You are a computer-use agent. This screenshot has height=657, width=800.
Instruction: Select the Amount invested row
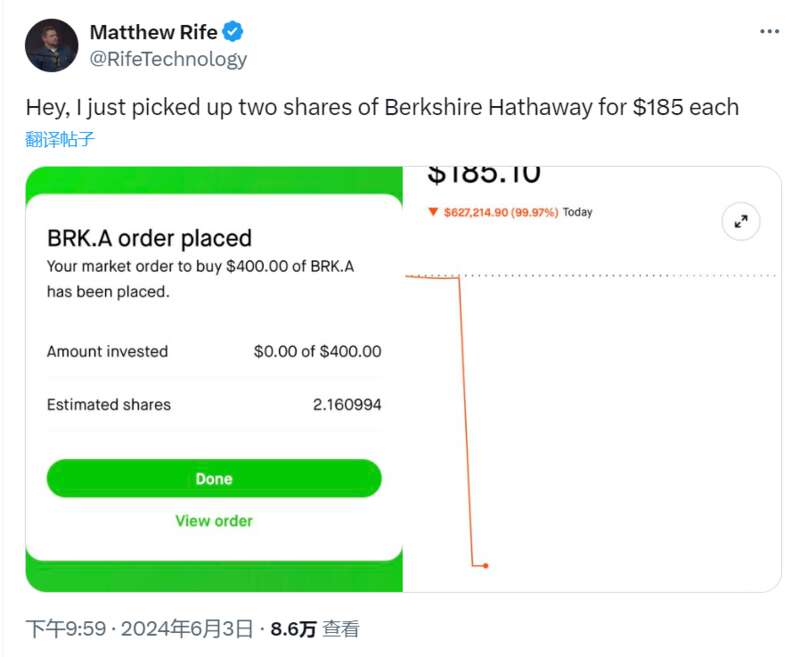[x=214, y=351]
